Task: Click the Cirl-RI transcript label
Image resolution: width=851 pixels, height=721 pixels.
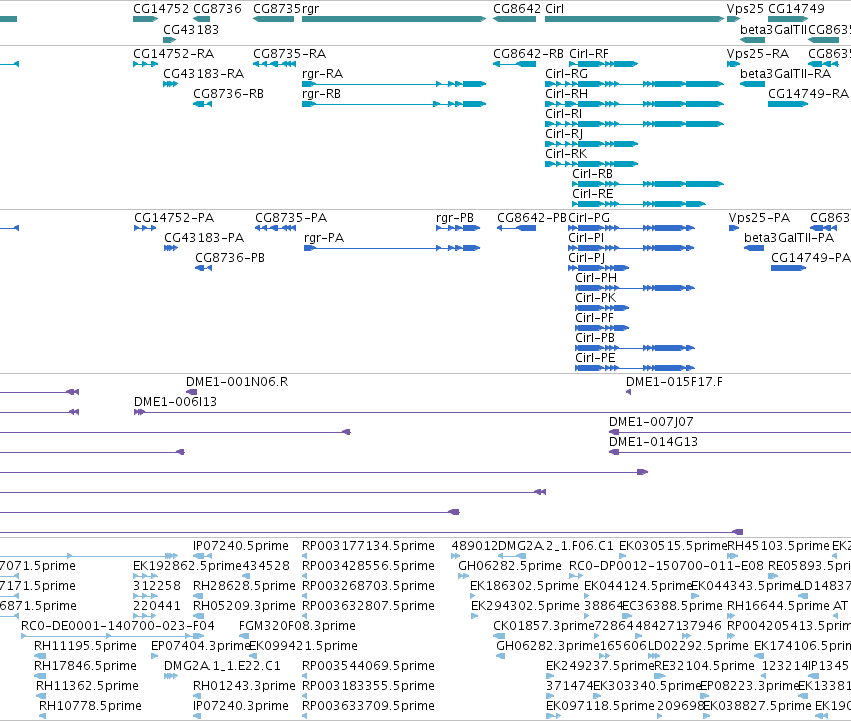Action: (563, 114)
